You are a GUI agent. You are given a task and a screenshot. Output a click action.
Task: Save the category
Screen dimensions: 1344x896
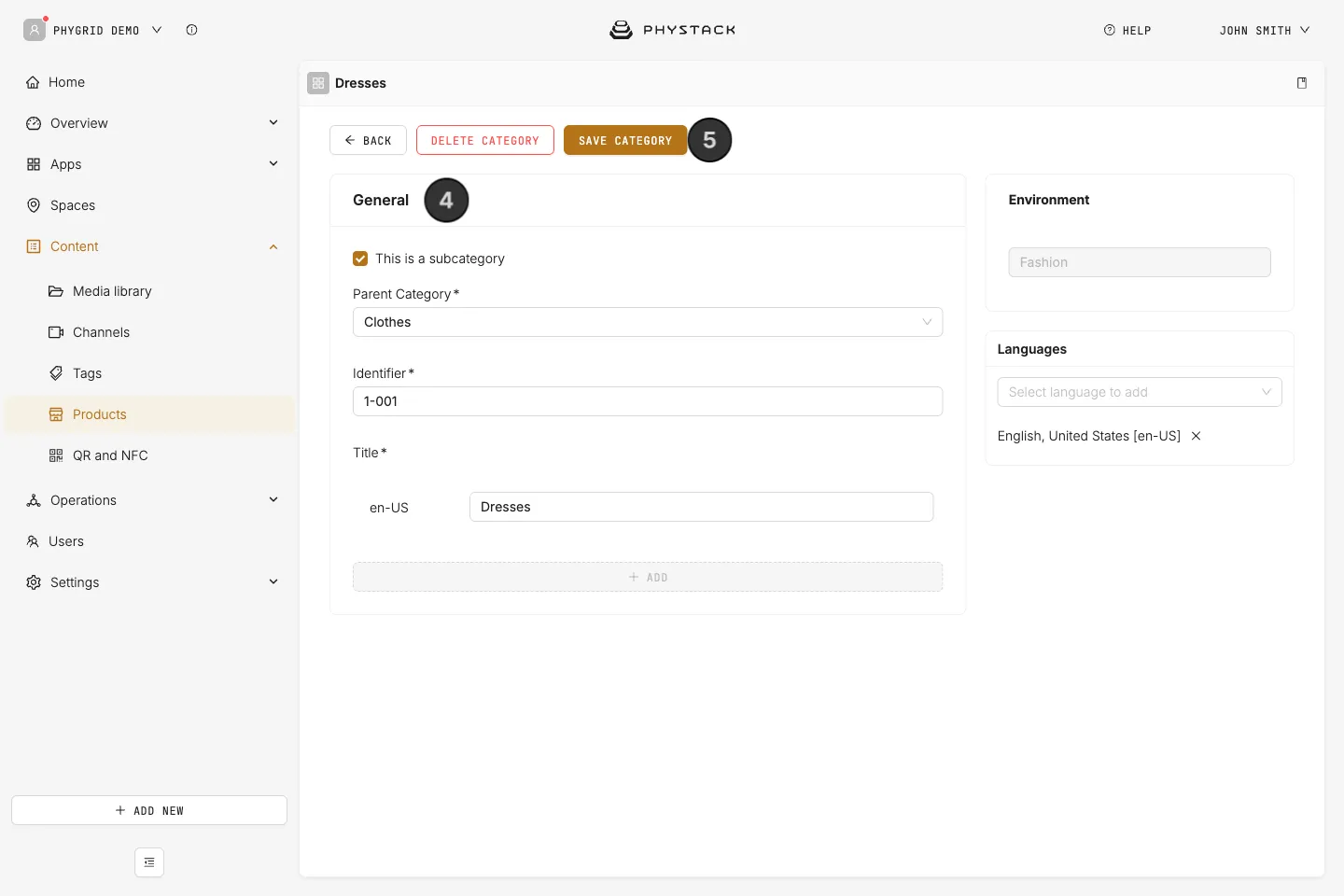[625, 140]
